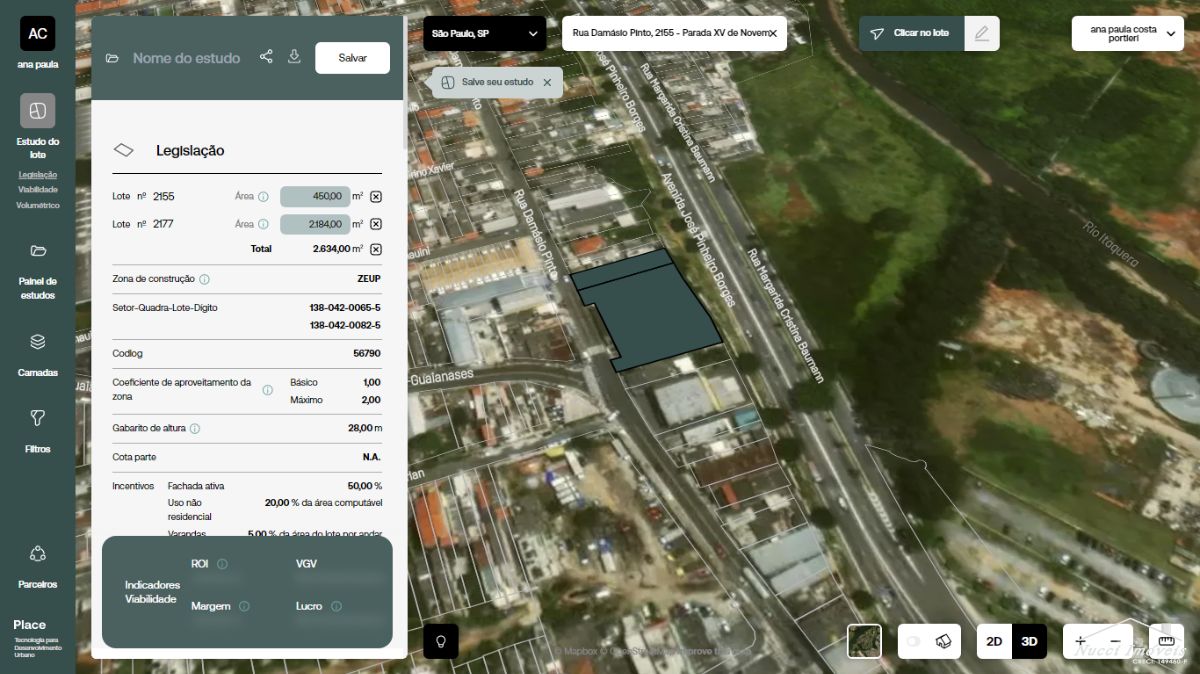Remove lot 2155 from study
The width and height of the screenshot is (1200, 674).
tap(376, 197)
